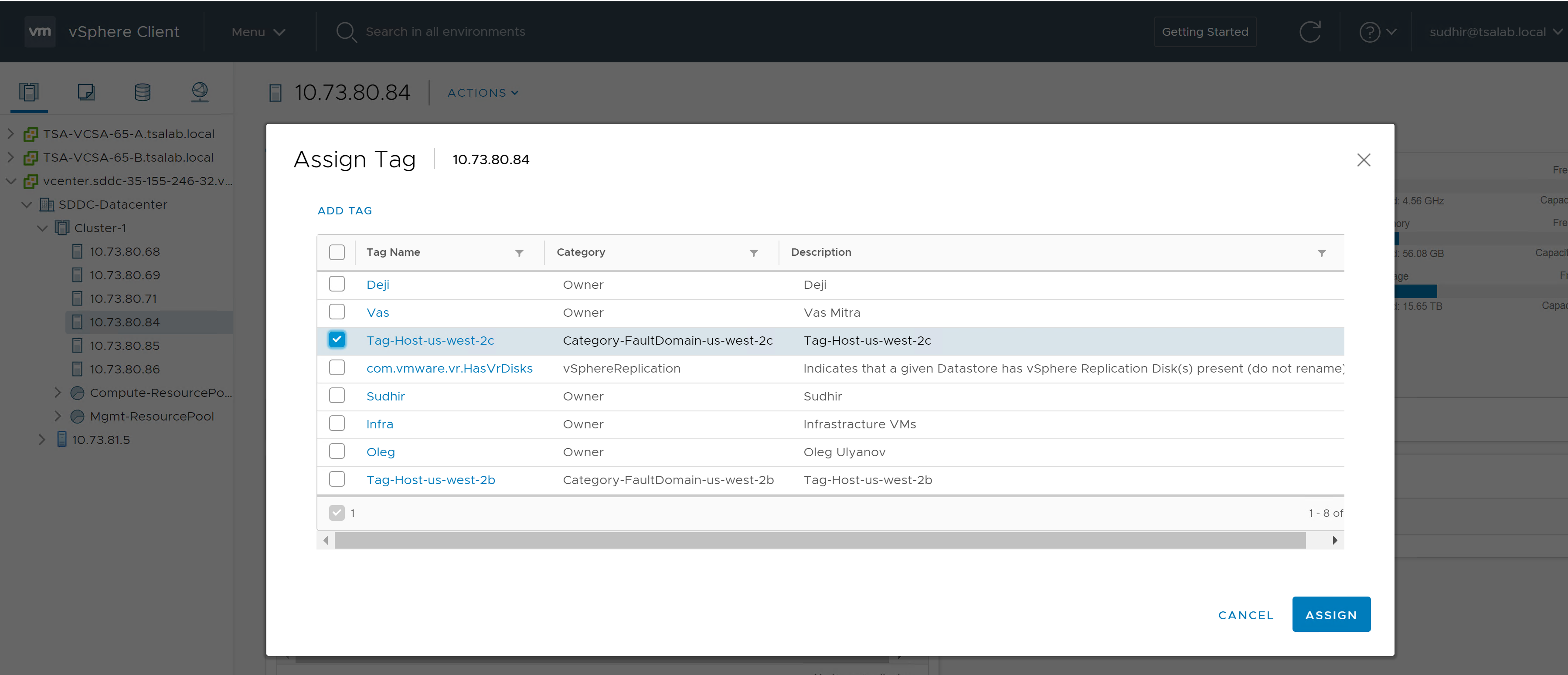Collapse the Cluster-1 tree node

point(42,228)
